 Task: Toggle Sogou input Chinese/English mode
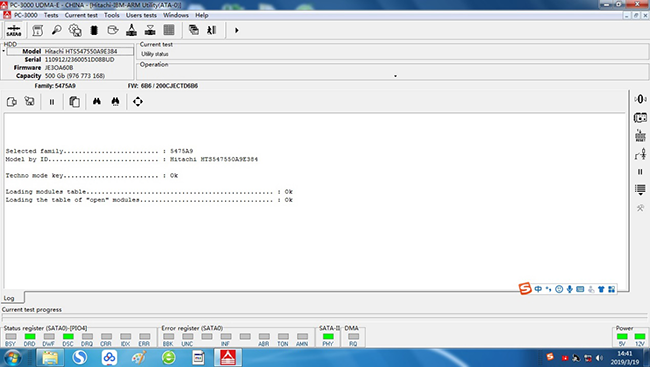(538, 289)
